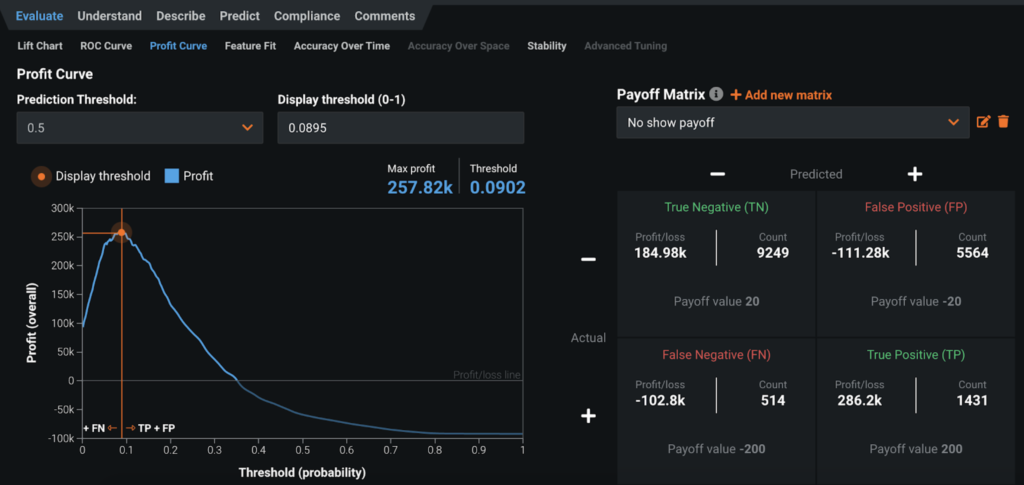Click the Profit (overall) axis title

point(31,322)
